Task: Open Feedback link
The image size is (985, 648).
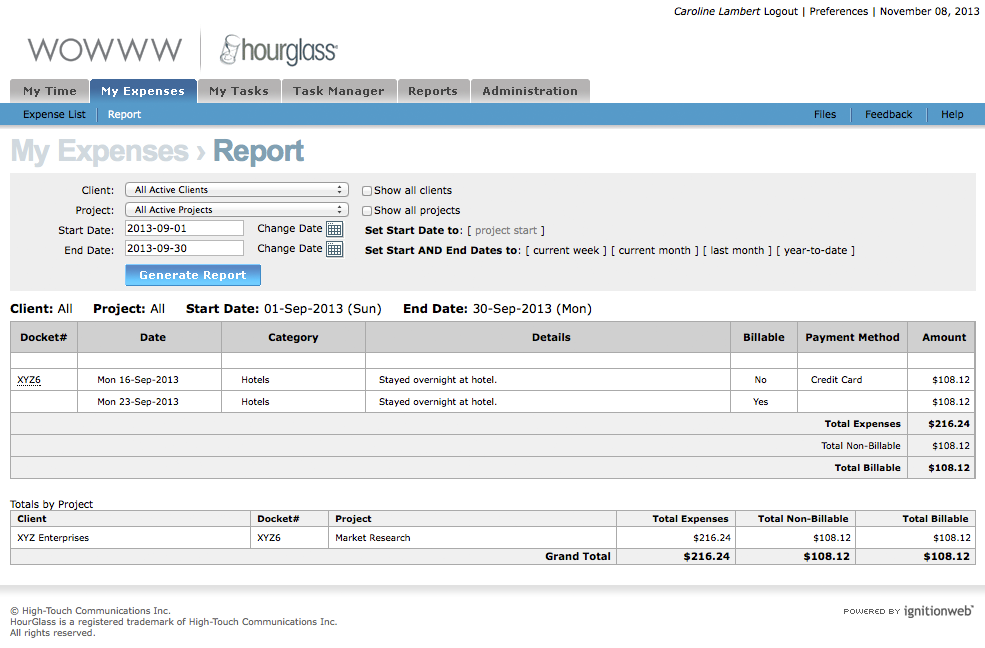Action: click(888, 114)
